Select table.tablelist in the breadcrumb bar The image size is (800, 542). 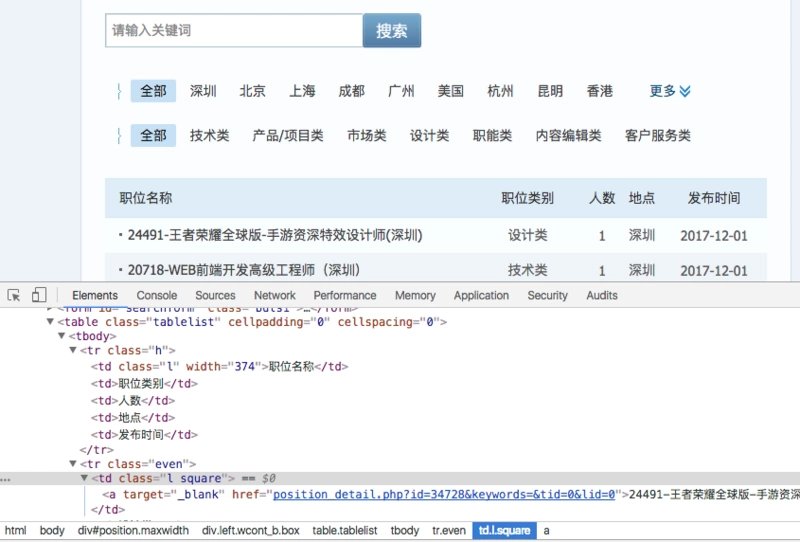(344, 530)
